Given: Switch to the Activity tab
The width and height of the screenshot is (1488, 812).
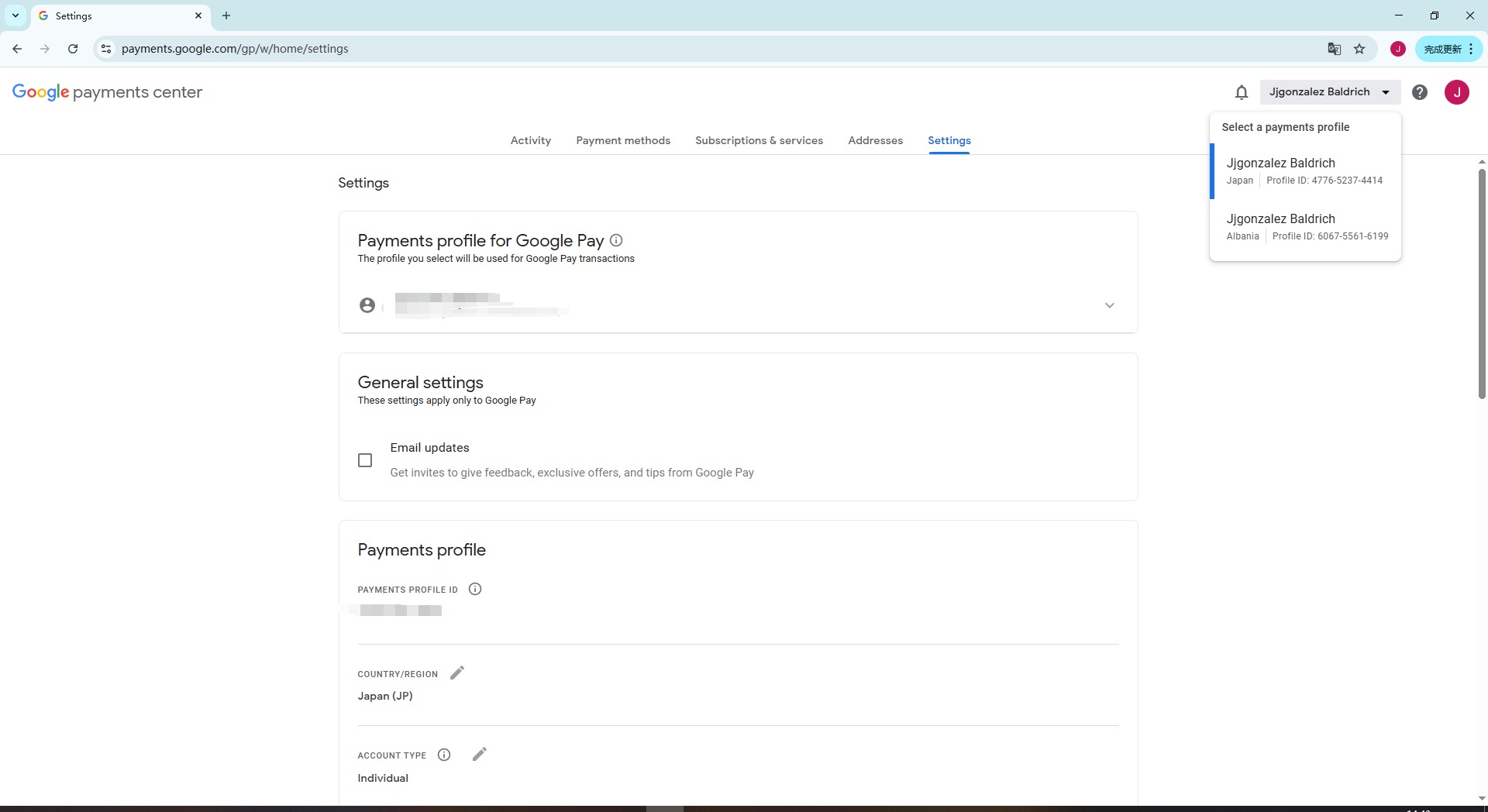Looking at the screenshot, I should click(x=531, y=140).
